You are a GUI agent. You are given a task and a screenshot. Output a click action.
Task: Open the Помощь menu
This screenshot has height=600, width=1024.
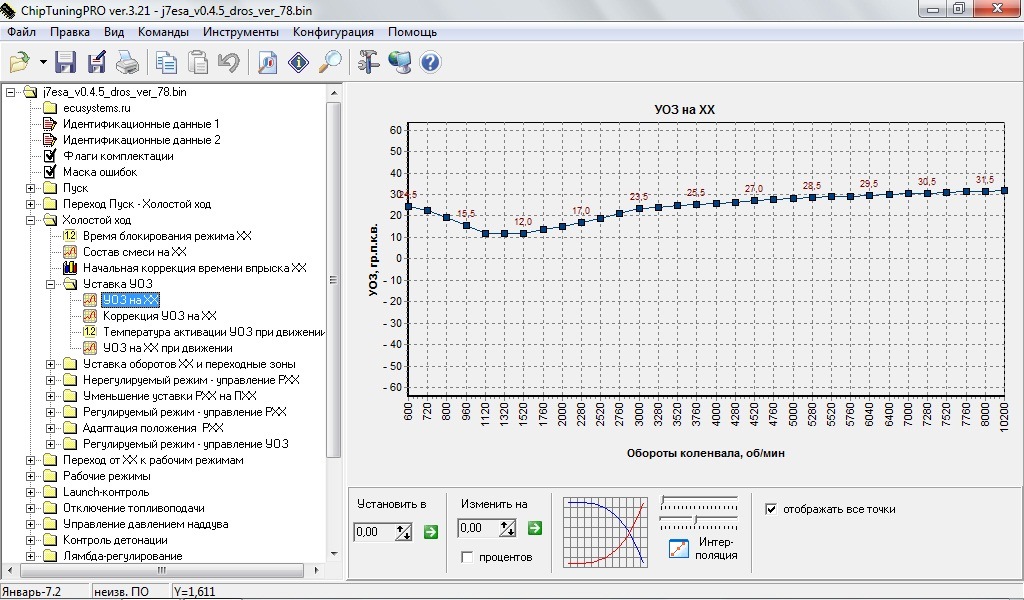412,32
